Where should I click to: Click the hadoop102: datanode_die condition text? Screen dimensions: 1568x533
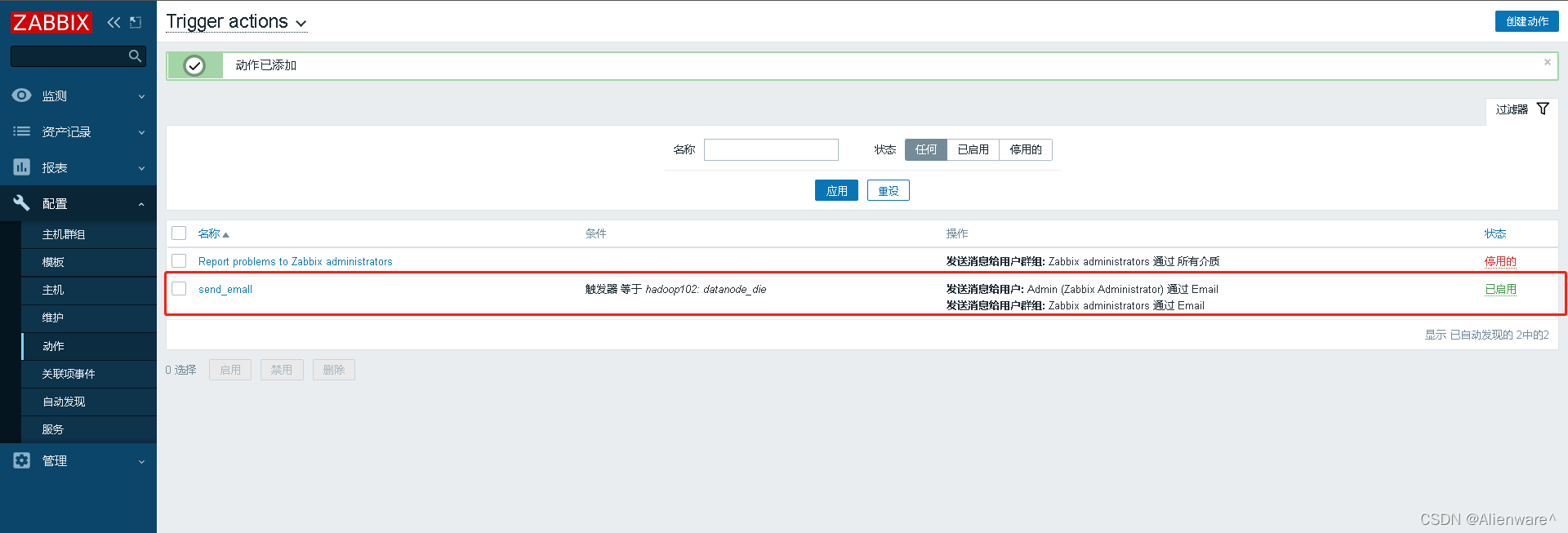coord(706,289)
